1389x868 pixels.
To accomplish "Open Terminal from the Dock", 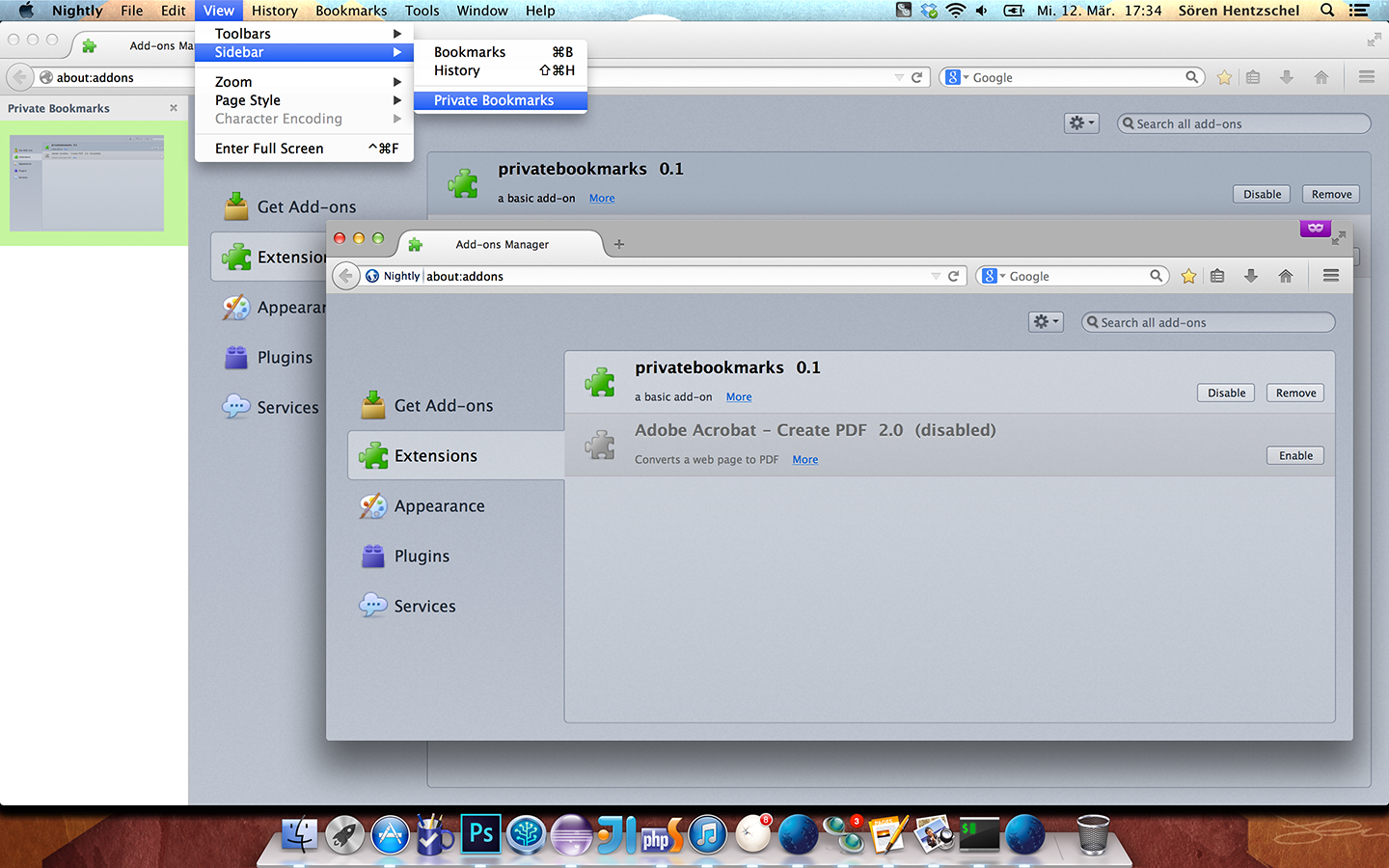I will pyautogui.click(x=979, y=834).
